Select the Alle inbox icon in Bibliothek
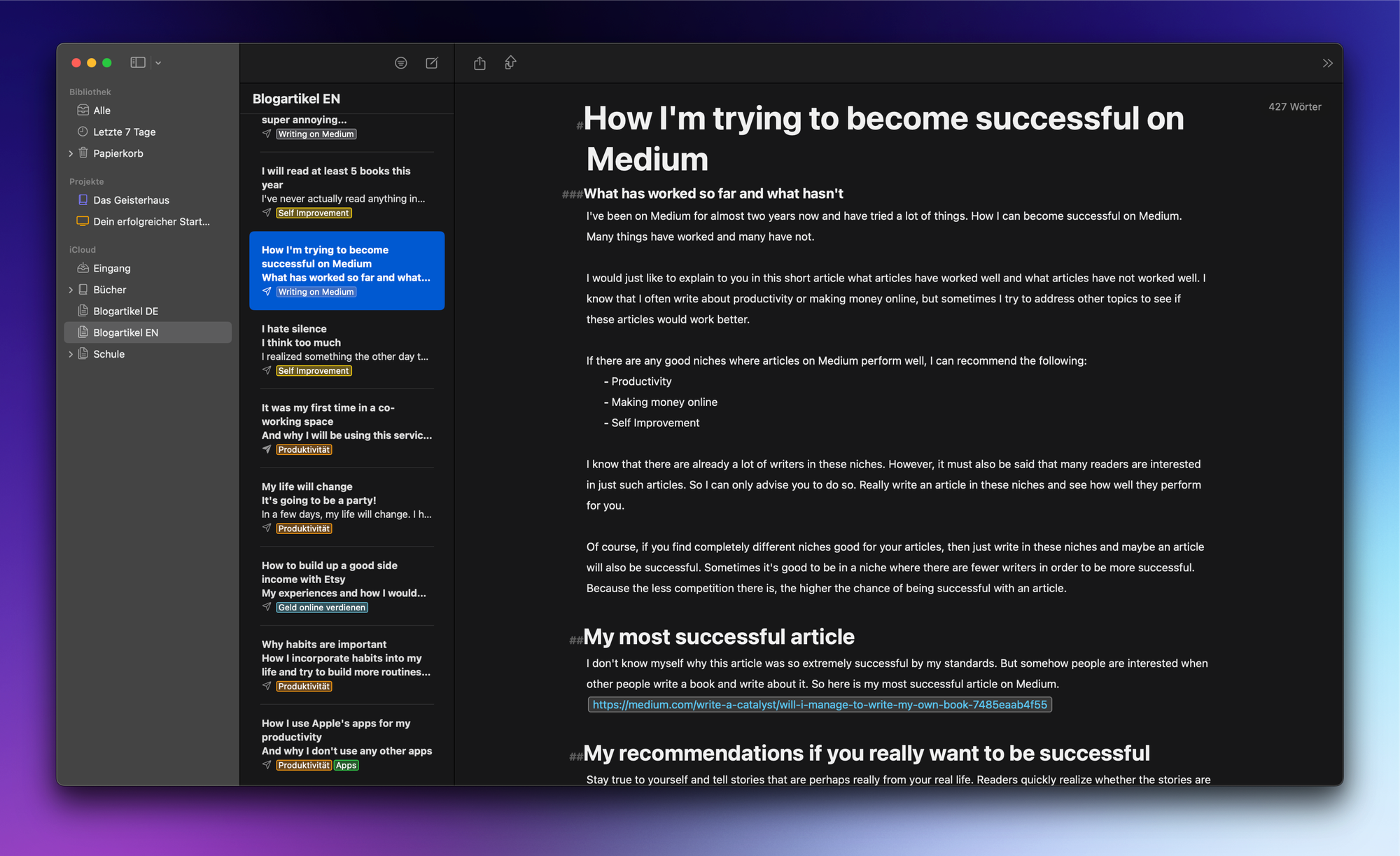The height and width of the screenshot is (856, 1400). 83,110
